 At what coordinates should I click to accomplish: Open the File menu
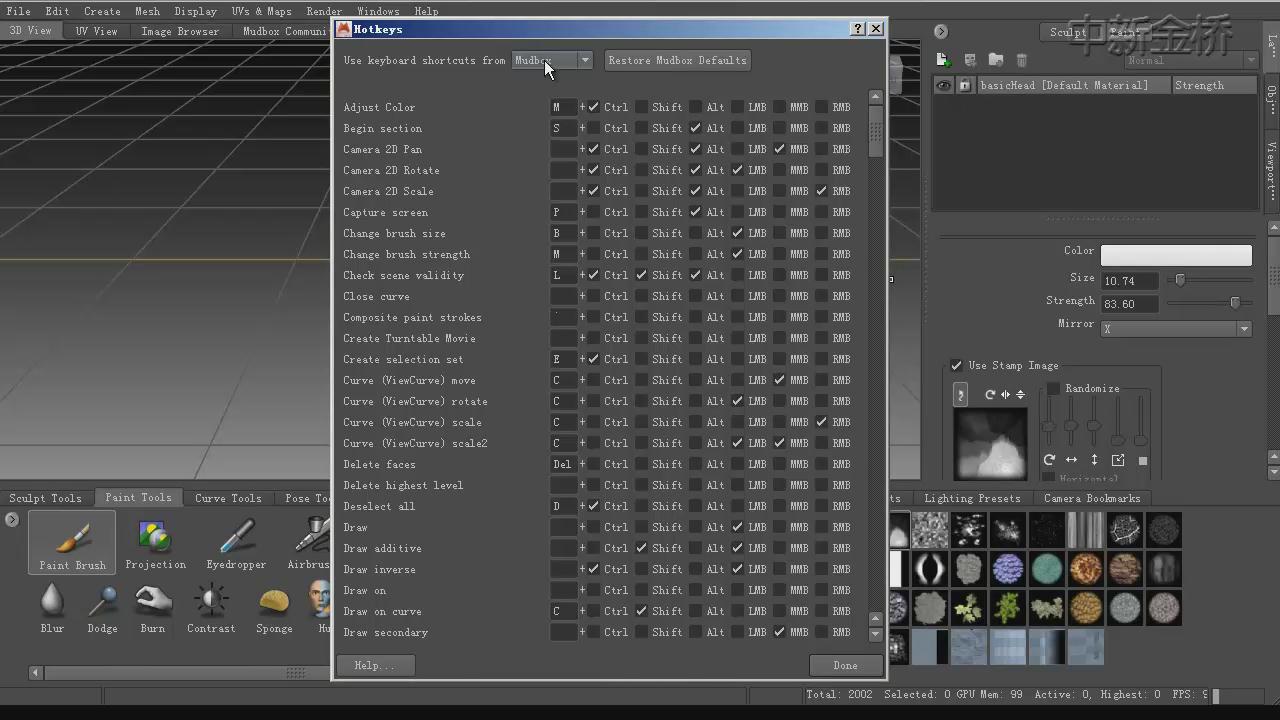[x=18, y=11]
